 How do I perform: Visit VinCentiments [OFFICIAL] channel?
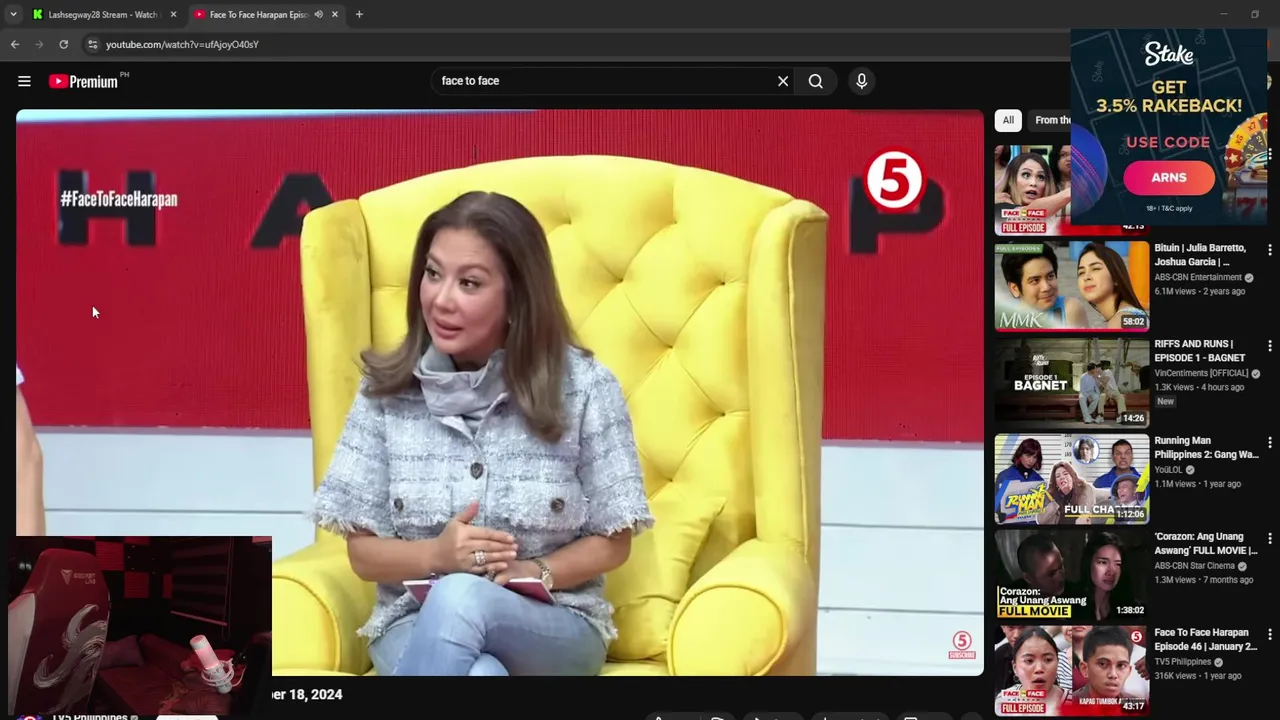pos(1201,373)
